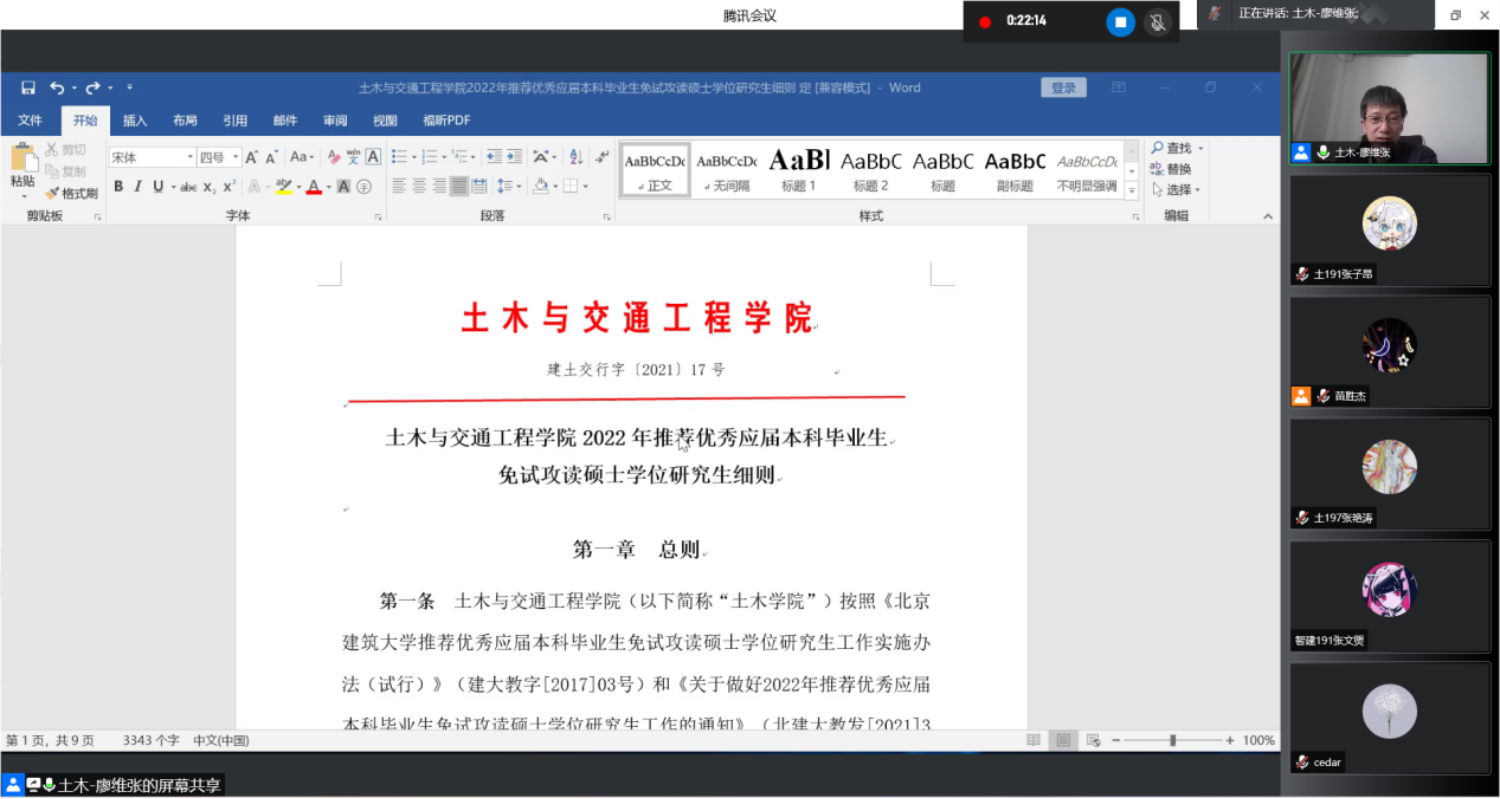Open the font name dropdown (宋体)
This screenshot has width=1500, height=799.
pyautogui.click(x=190, y=157)
